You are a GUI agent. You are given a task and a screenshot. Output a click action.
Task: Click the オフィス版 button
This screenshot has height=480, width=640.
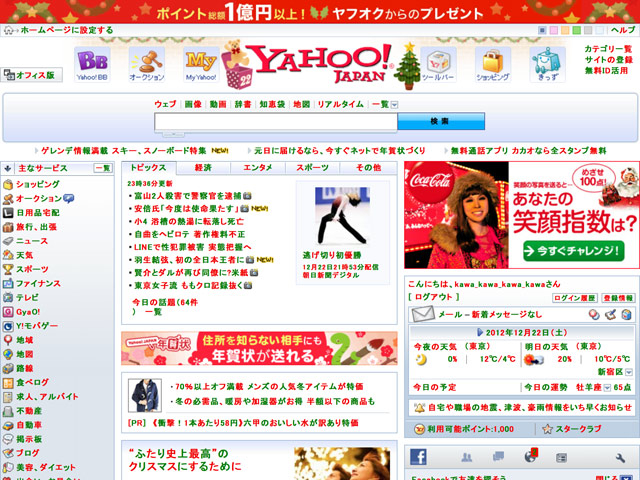tap(31, 75)
